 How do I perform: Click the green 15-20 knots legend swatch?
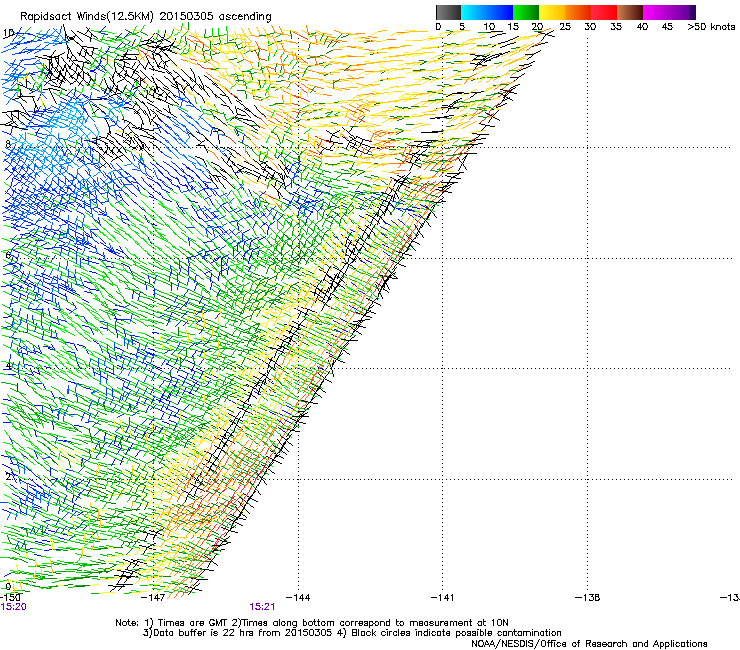[x=526, y=12]
